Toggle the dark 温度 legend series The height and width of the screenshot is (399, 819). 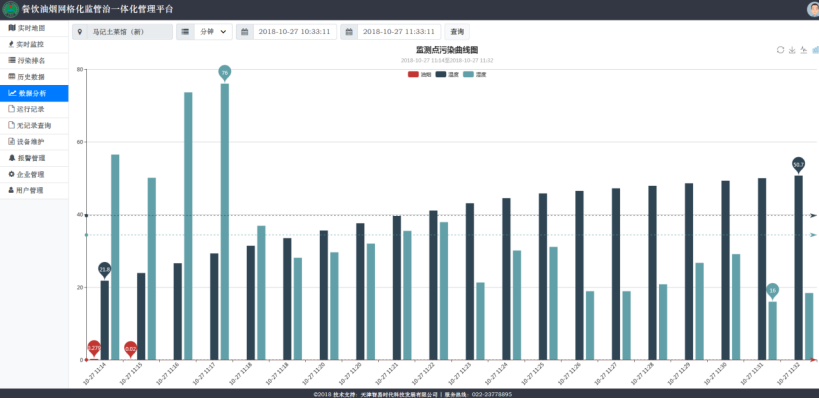447,75
